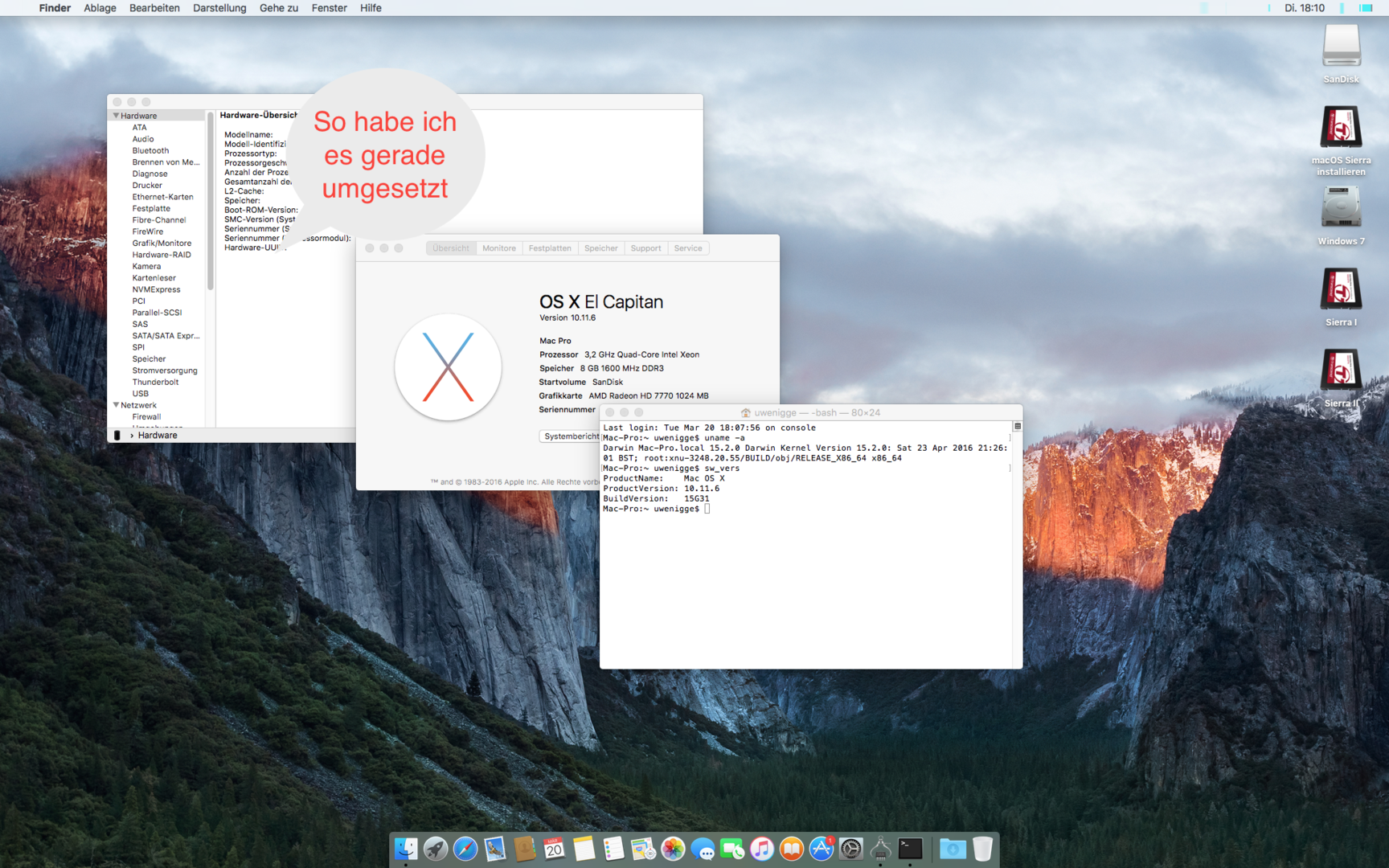This screenshot has width=1389, height=868.
Task: Open the Gehe zu menu
Action: 279,8
